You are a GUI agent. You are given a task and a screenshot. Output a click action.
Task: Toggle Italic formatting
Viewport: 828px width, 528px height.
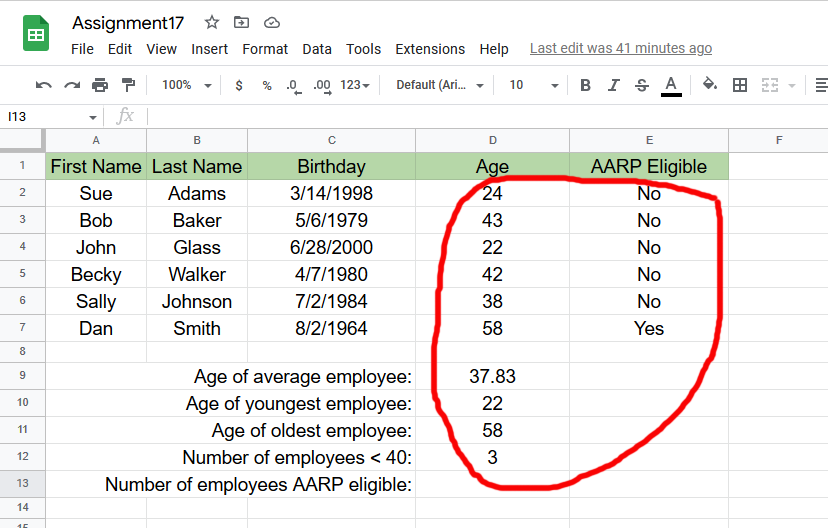pos(614,85)
